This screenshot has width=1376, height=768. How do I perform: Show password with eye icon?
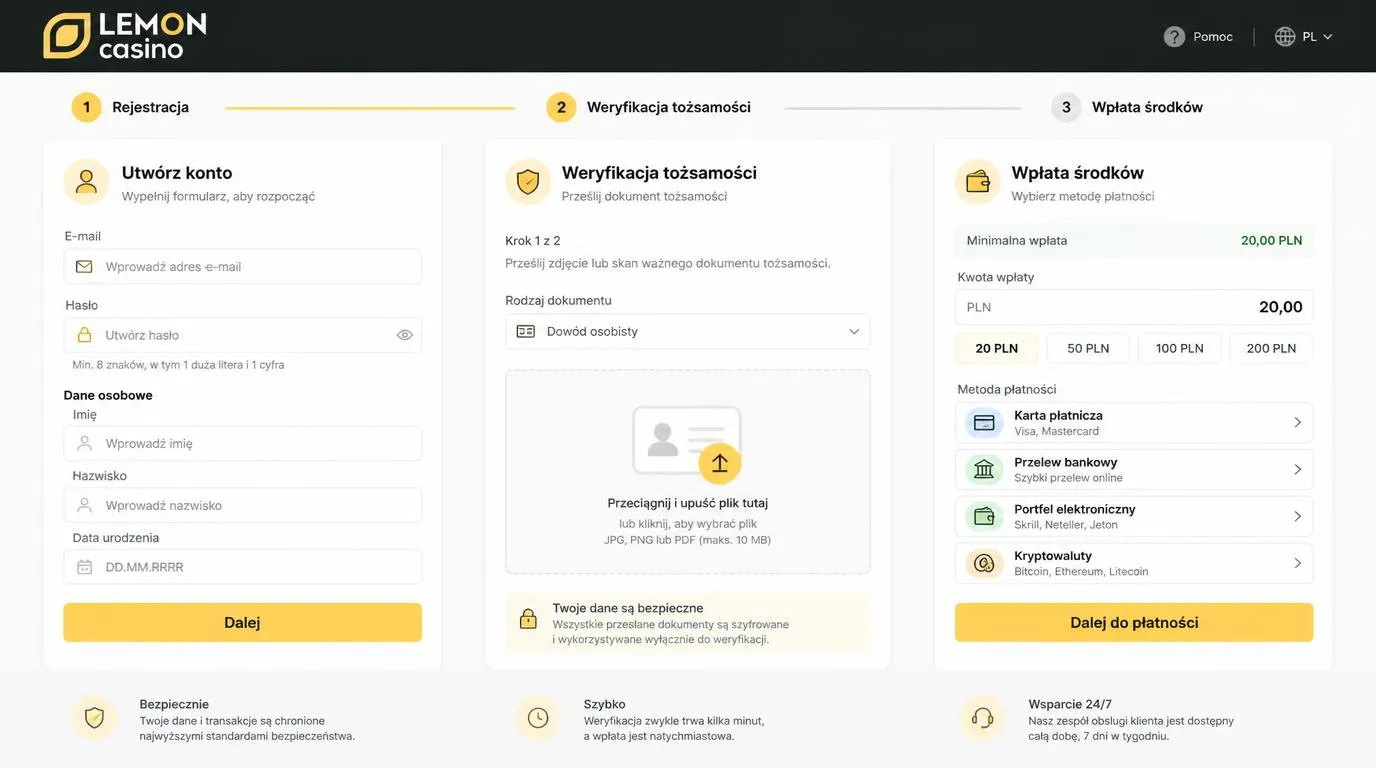pos(405,335)
